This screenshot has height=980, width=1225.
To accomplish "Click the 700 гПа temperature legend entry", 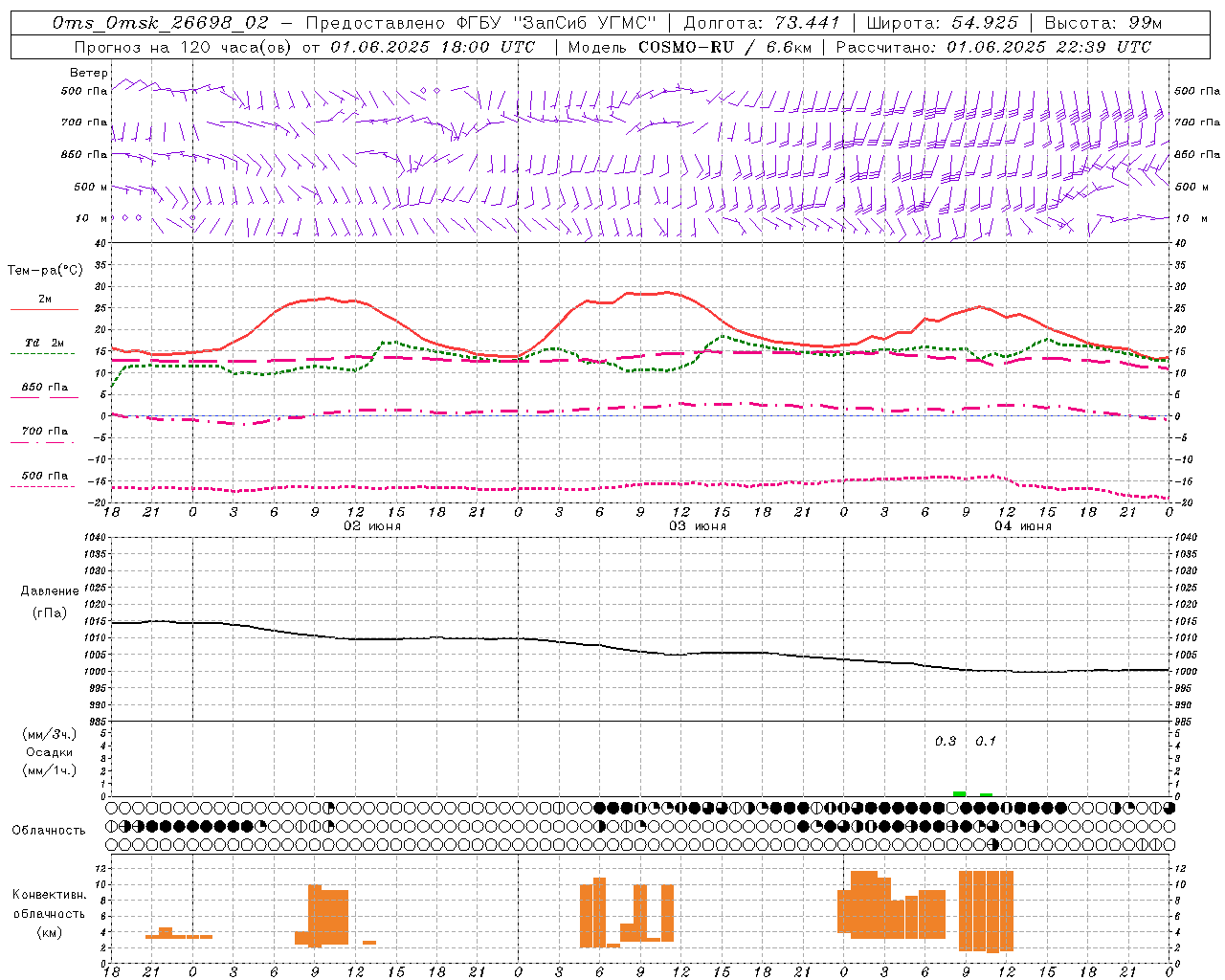I will click(x=44, y=432).
